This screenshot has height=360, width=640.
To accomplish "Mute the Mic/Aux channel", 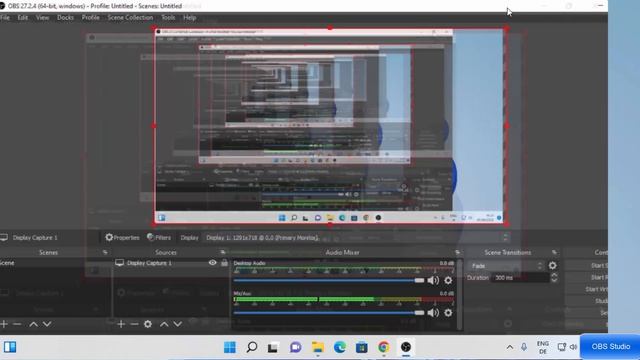I will [433, 313].
